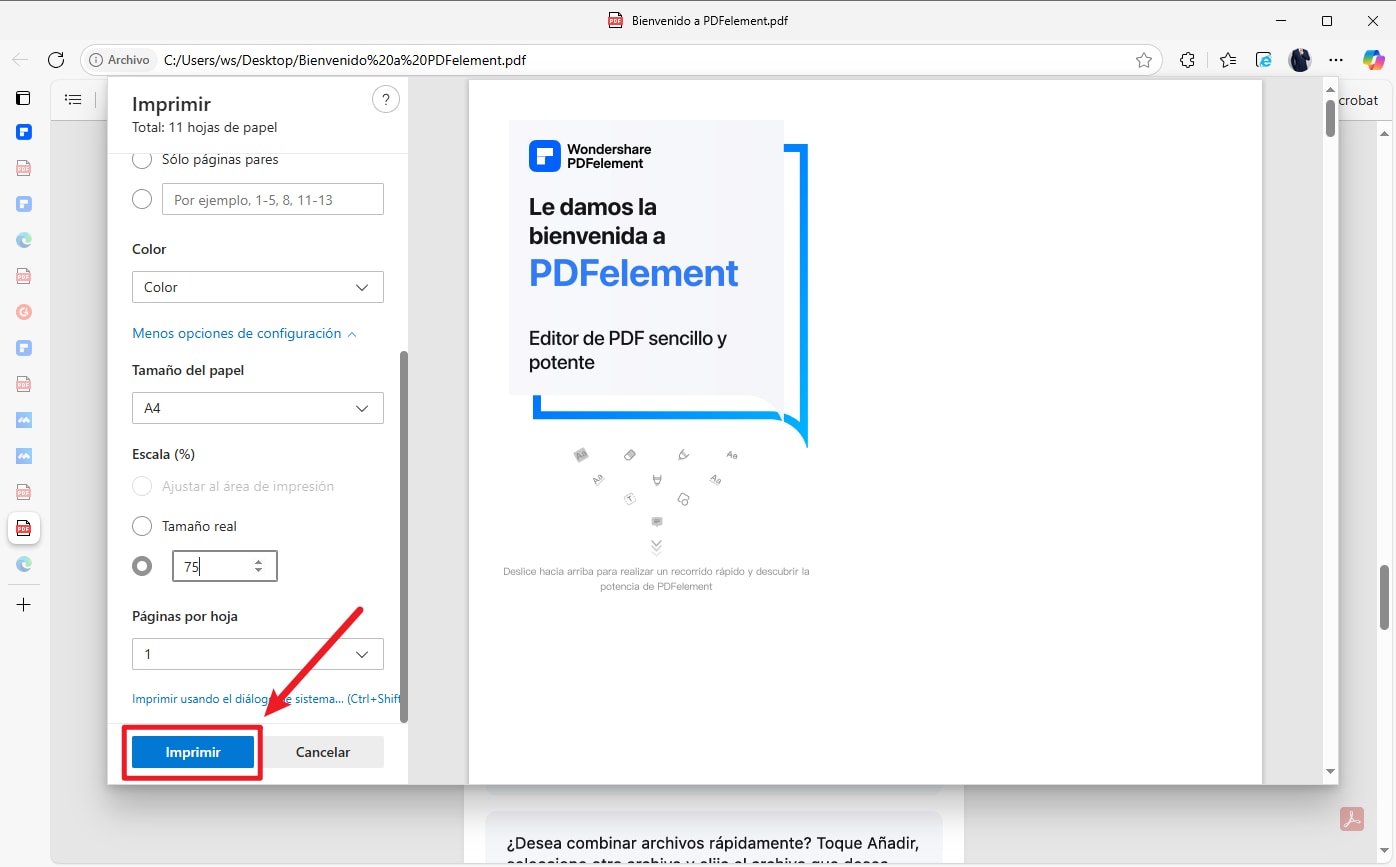Viewport: 1396px width, 867px height.
Task: Open the Copilot icon in toolbar
Action: [1374, 60]
